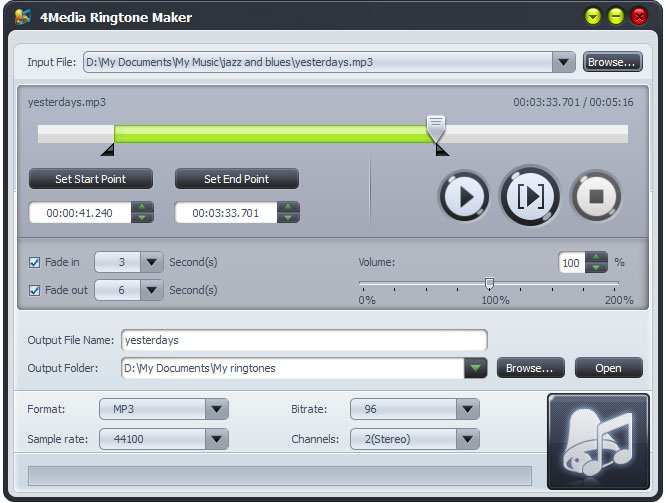The width and height of the screenshot is (666, 503).
Task: Open the Bitrate dropdown showing 96
Action: (x=468, y=409)
